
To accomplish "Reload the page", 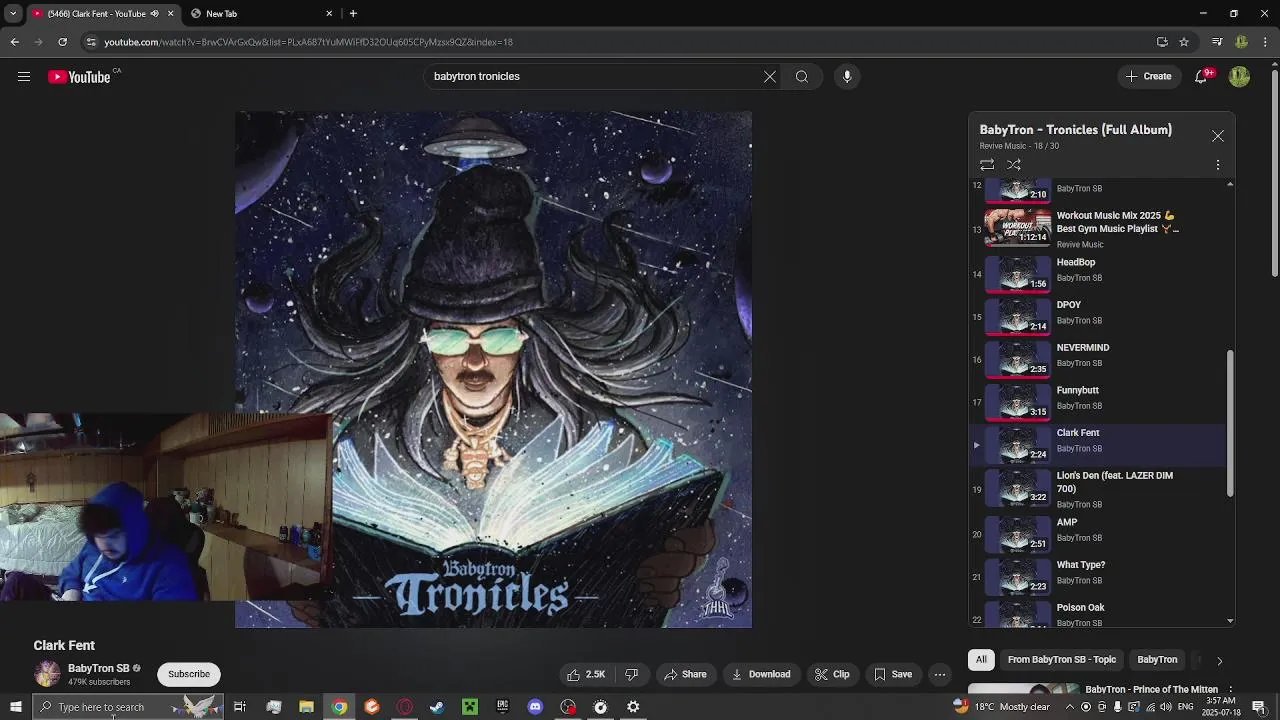I will click(62, 42).
